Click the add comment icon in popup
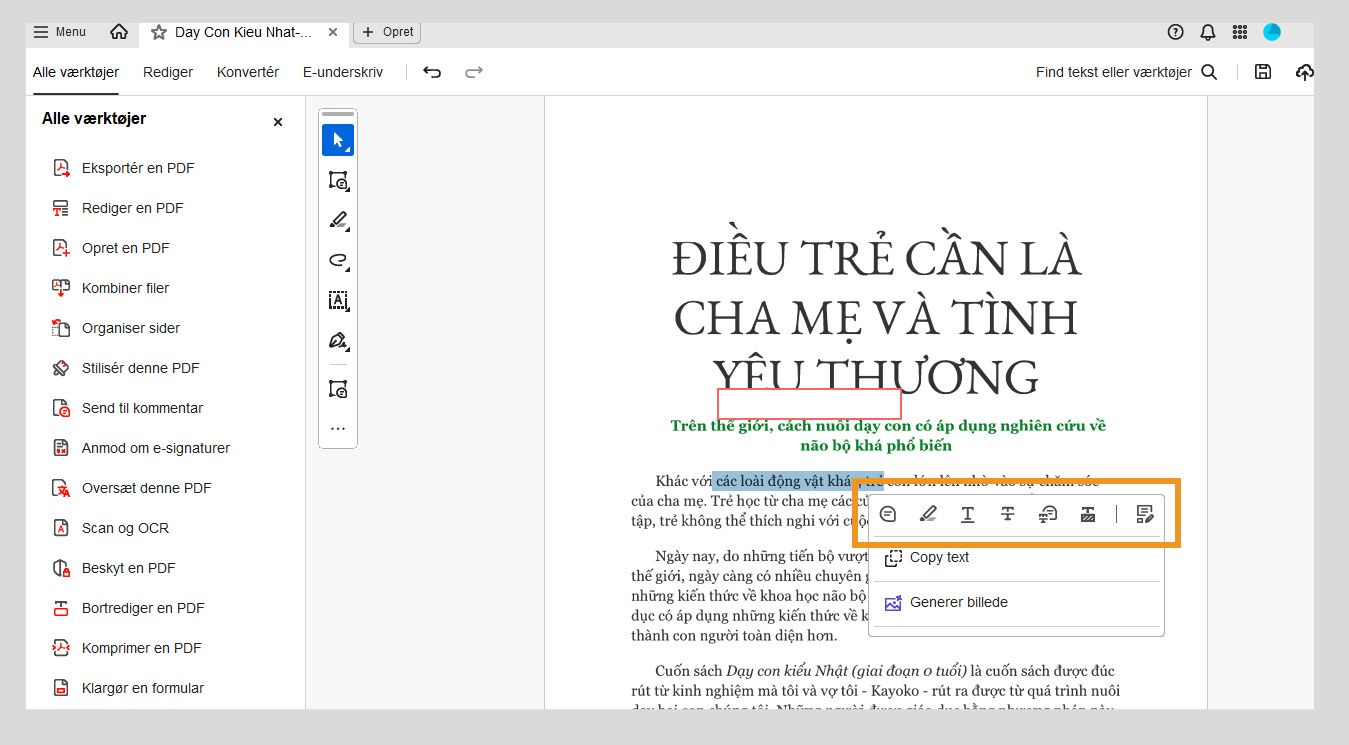The height and width of the screenshot is (745, 1349). [x=887, y=514]
